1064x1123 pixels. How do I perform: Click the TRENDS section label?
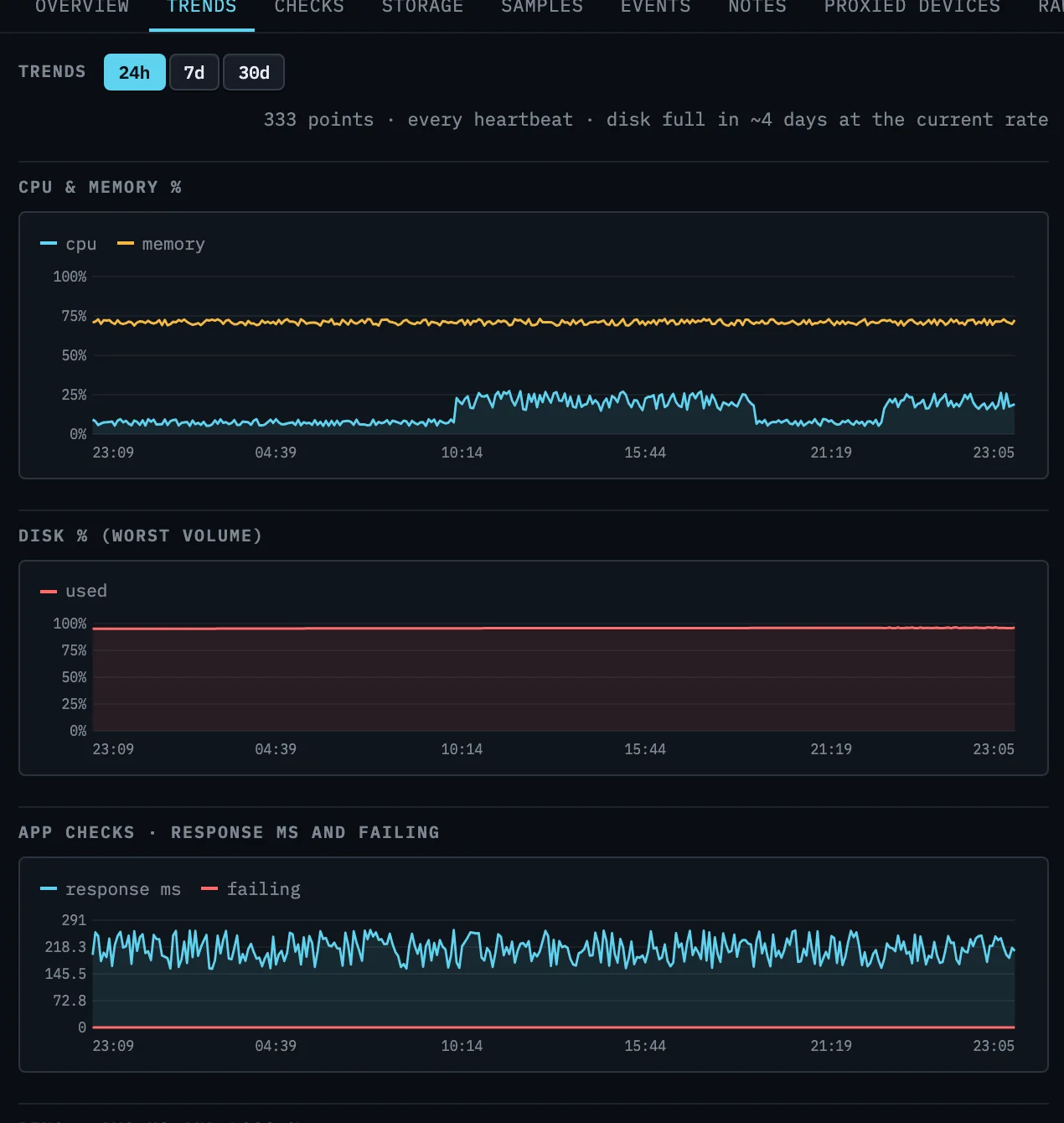(x=52, y=71)
